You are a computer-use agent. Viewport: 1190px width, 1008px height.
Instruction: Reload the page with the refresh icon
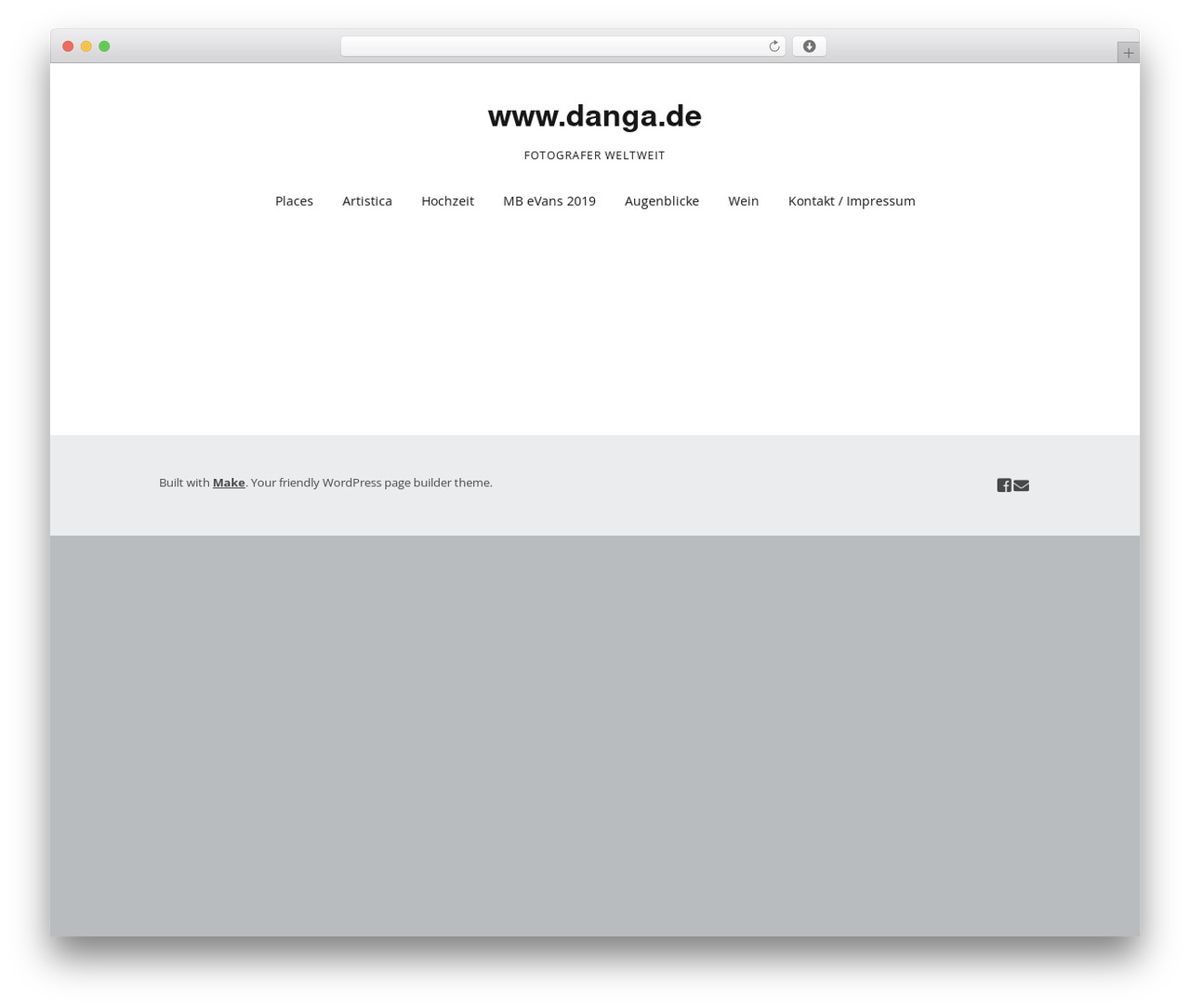(773, 46)
